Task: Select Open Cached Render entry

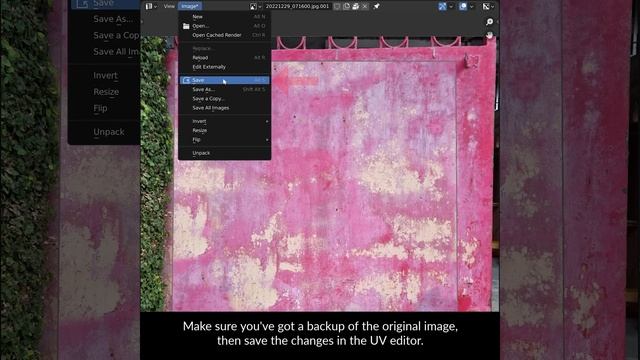Action: point(224,35)
